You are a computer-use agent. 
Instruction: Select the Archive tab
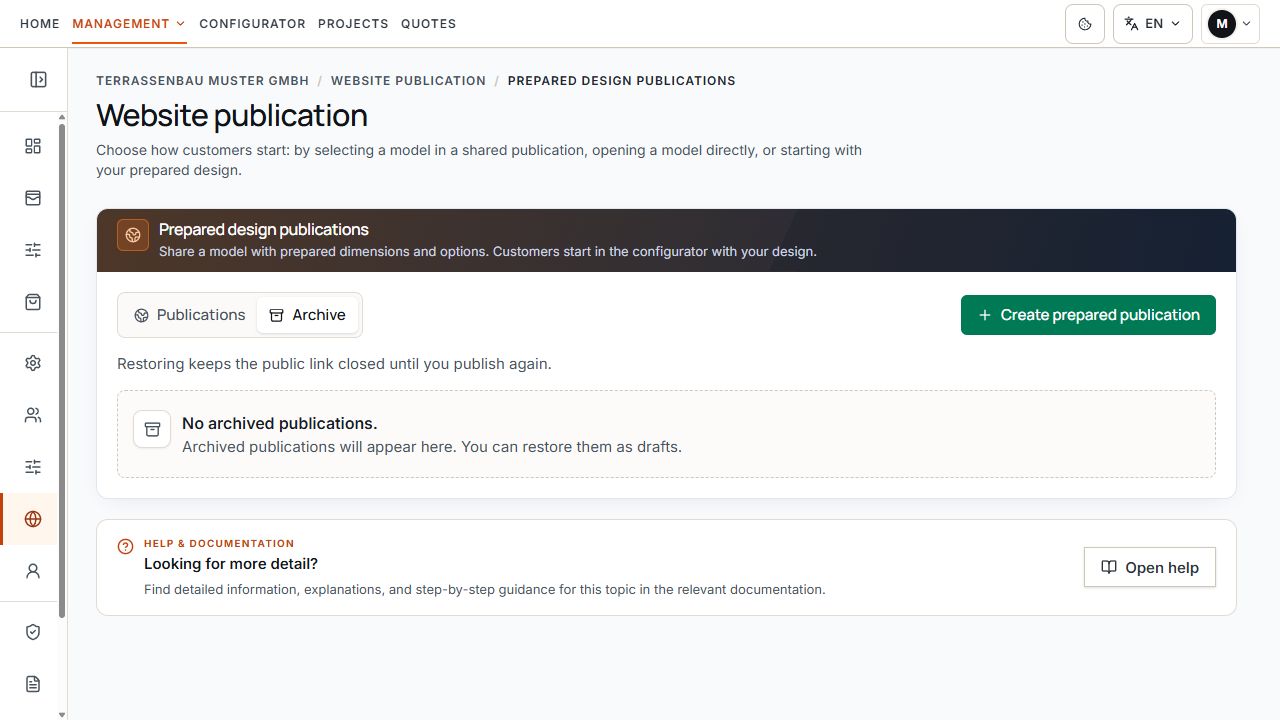(307, 315)
